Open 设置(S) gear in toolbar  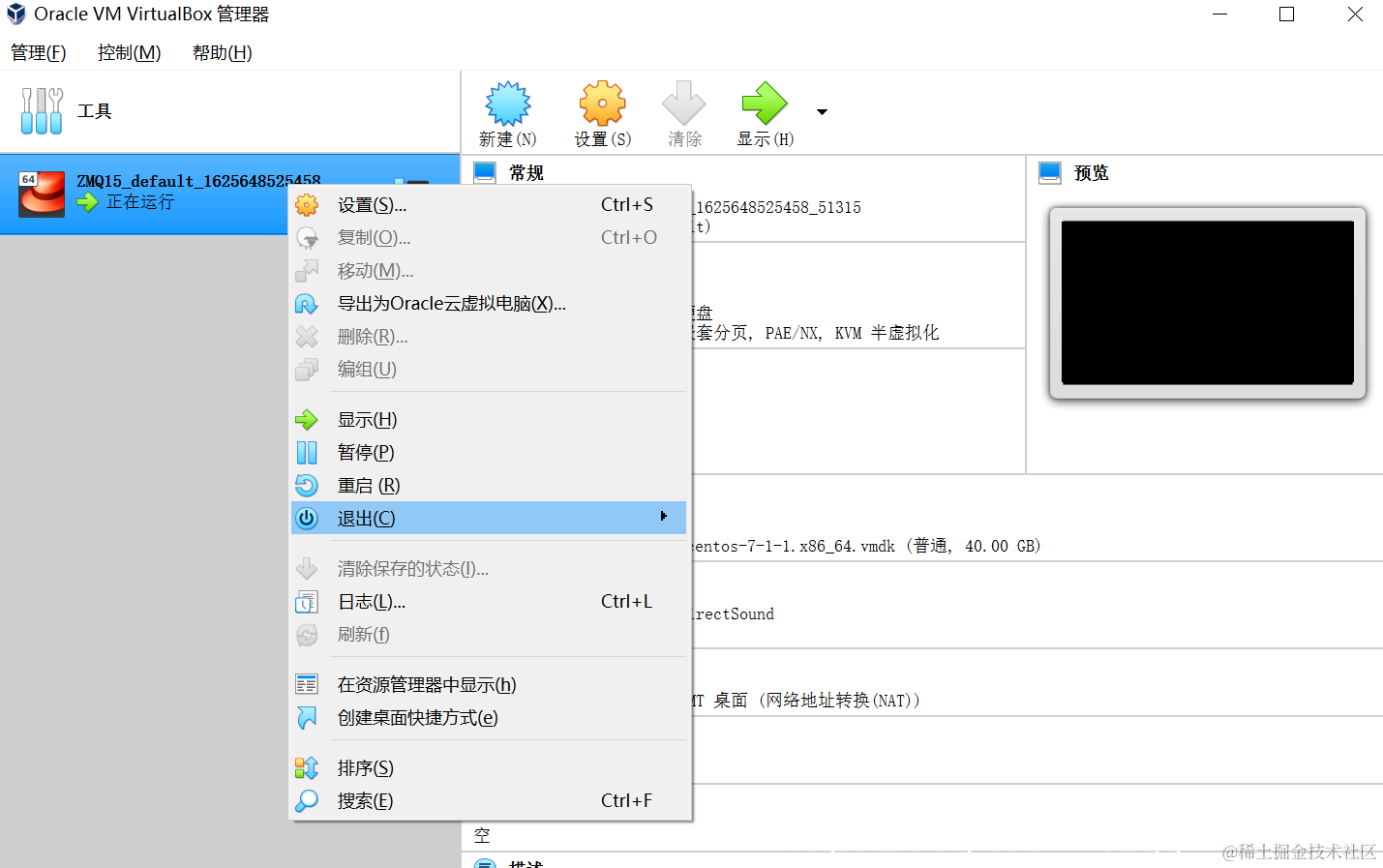[603, 104]
